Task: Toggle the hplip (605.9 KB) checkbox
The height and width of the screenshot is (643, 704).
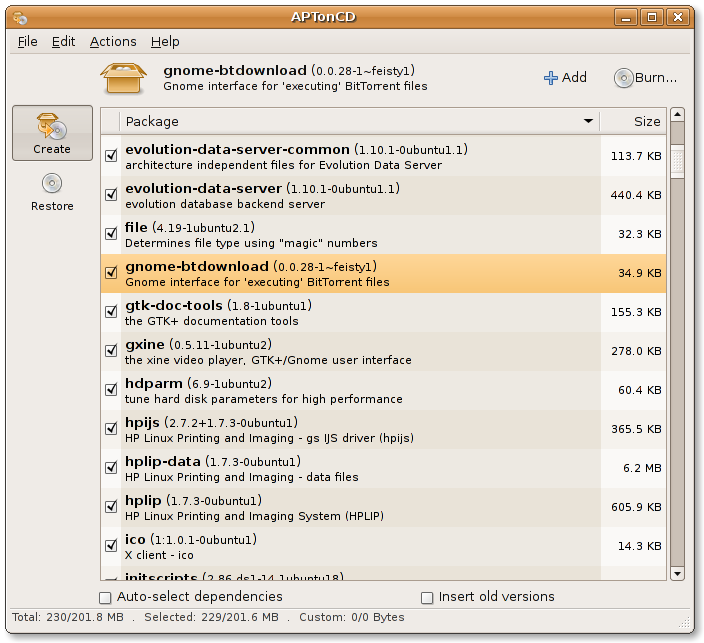Action: 111,507
